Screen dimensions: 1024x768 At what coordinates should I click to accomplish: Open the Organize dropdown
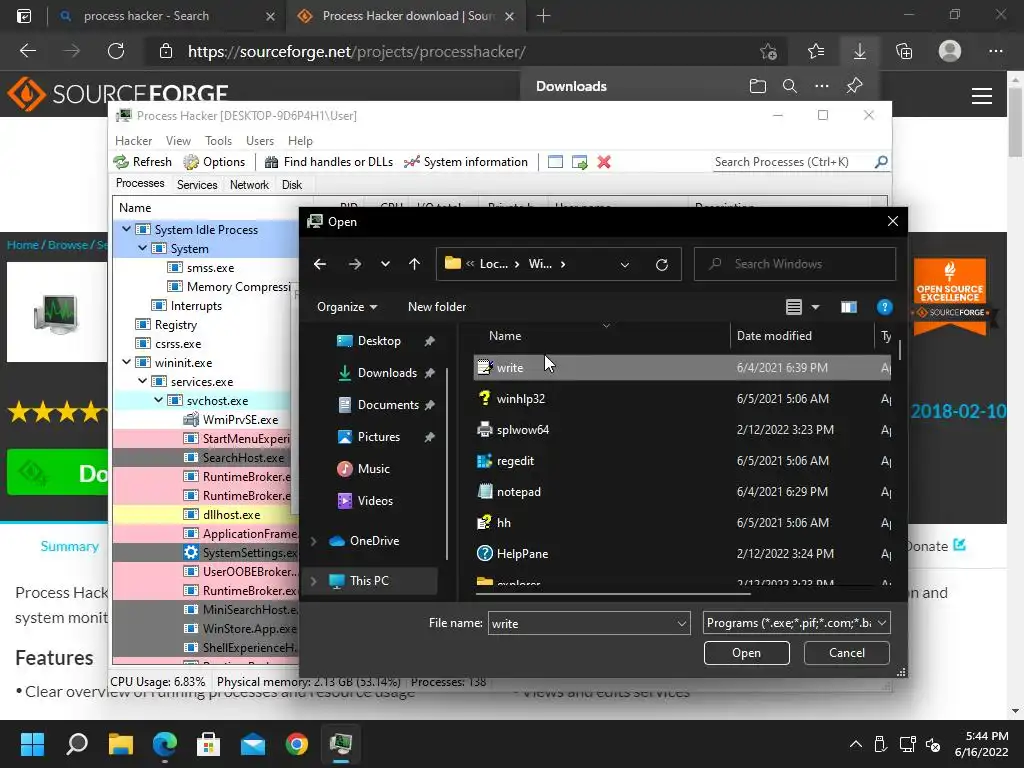tap(347, 307)
